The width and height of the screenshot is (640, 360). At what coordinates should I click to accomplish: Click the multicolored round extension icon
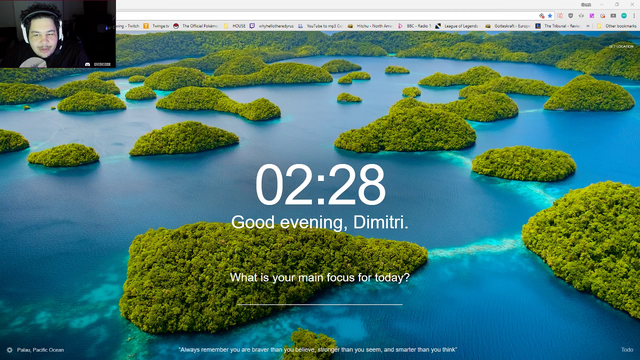pos(602,16)
